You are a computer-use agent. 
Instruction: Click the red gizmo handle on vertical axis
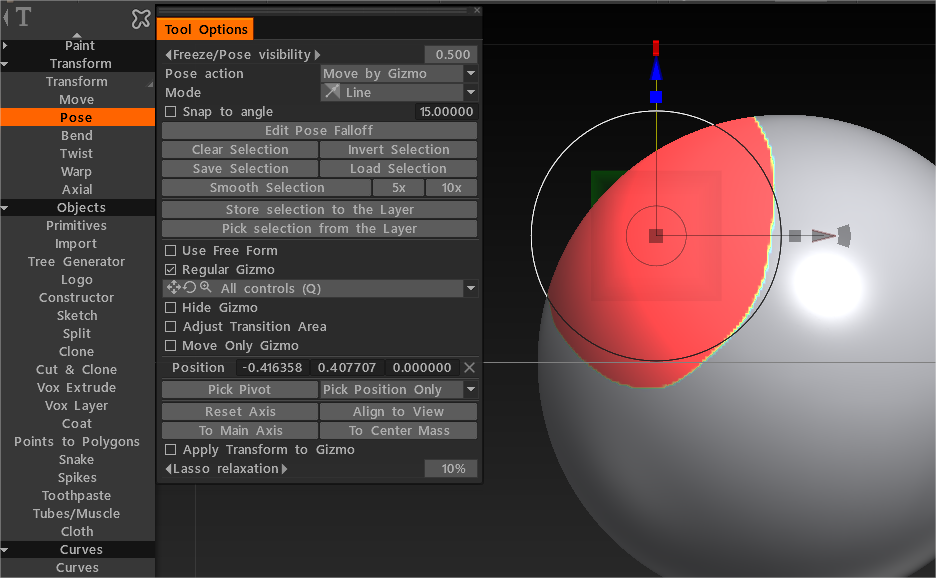[656, 47]
